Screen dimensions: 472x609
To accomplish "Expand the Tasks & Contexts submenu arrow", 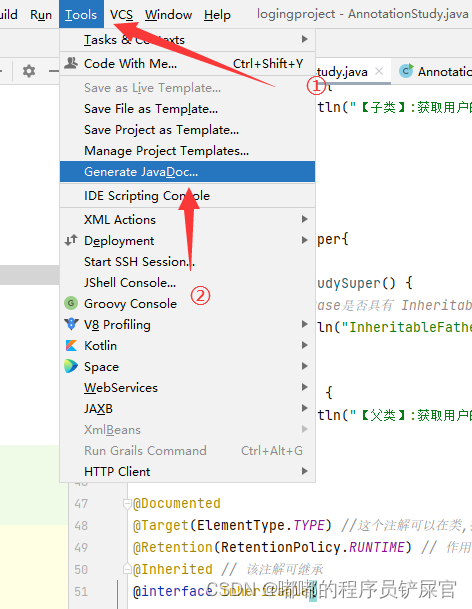I will [305, 39].
